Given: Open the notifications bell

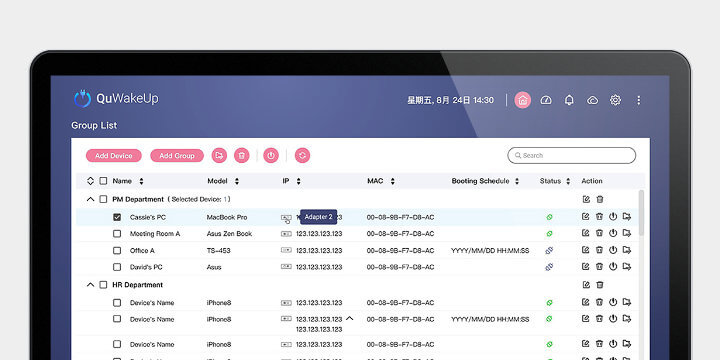Looking at the screenshot, I should click(569, 100).
